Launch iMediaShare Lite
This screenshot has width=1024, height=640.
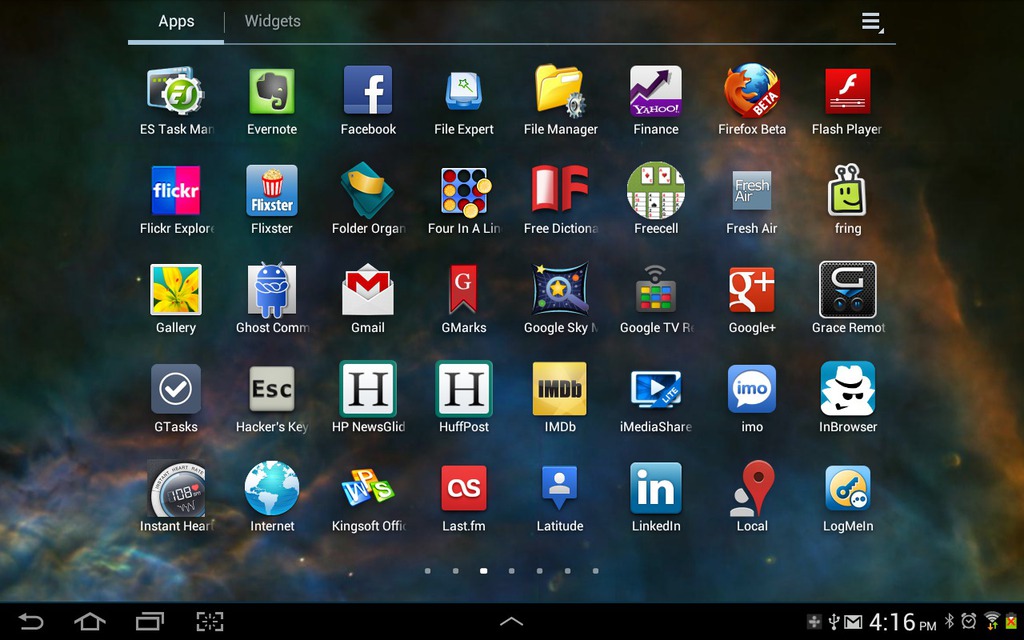coord(656,389)
